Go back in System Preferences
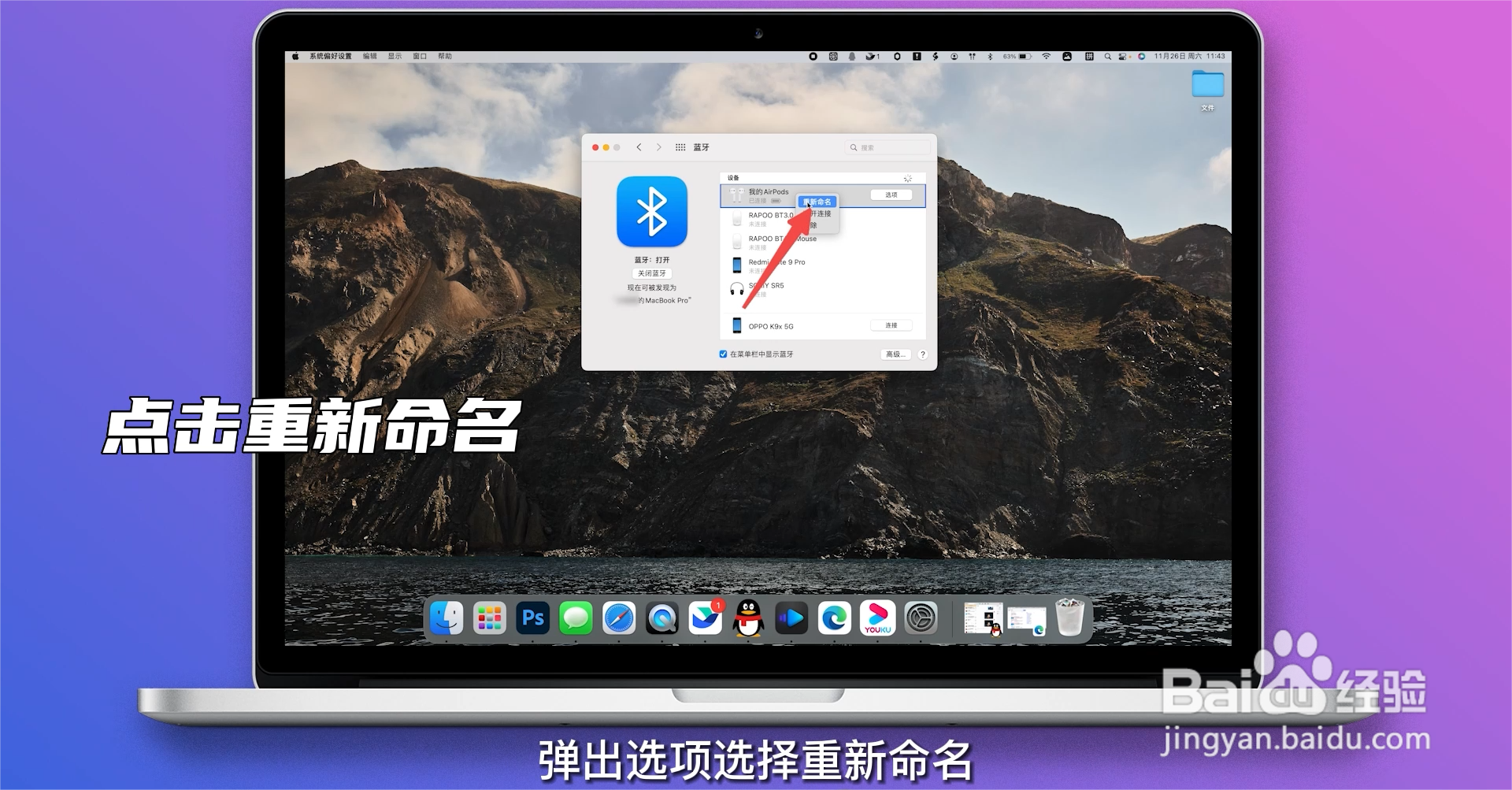 click(x=639, y=147)
